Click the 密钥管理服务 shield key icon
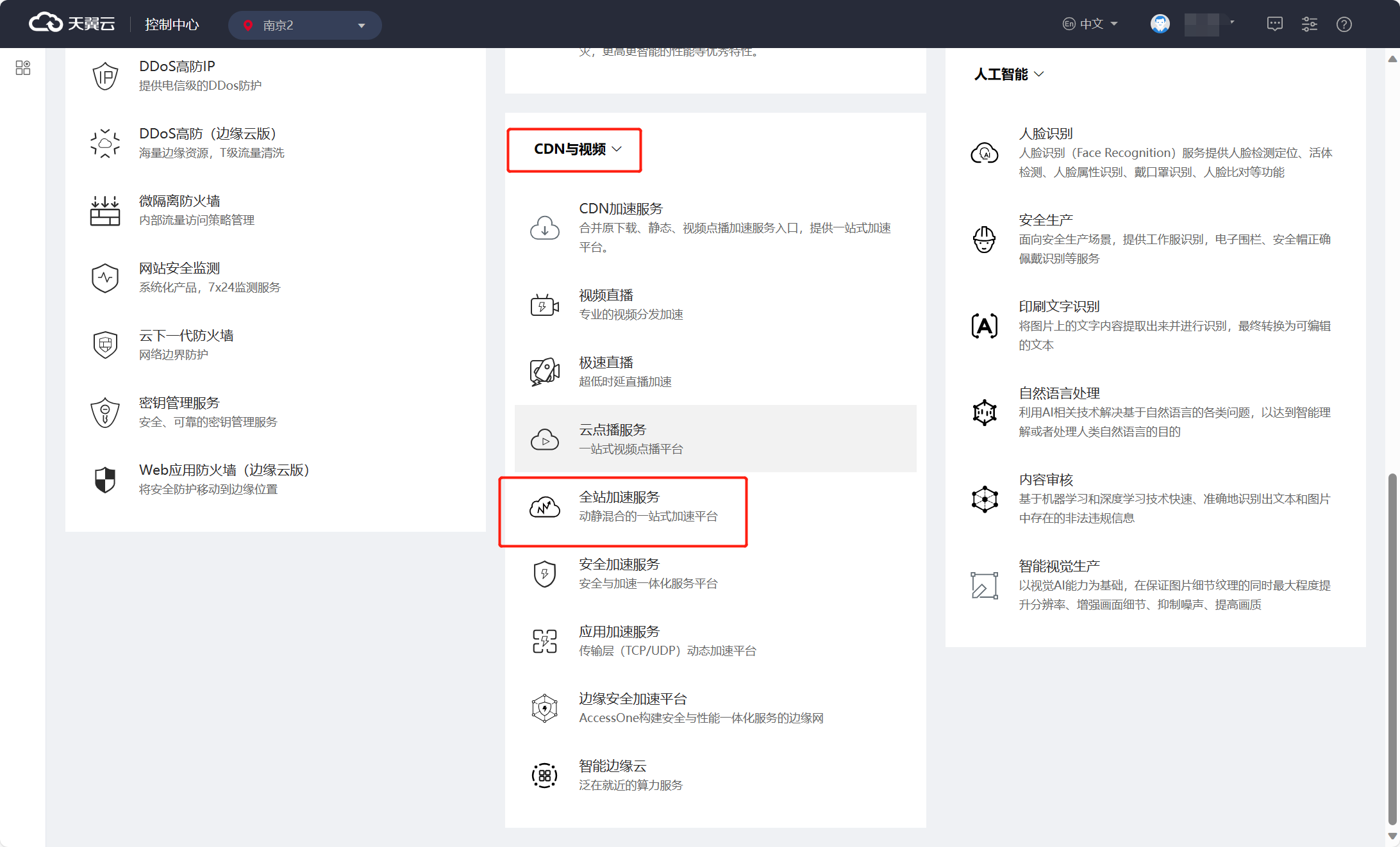 105,412
